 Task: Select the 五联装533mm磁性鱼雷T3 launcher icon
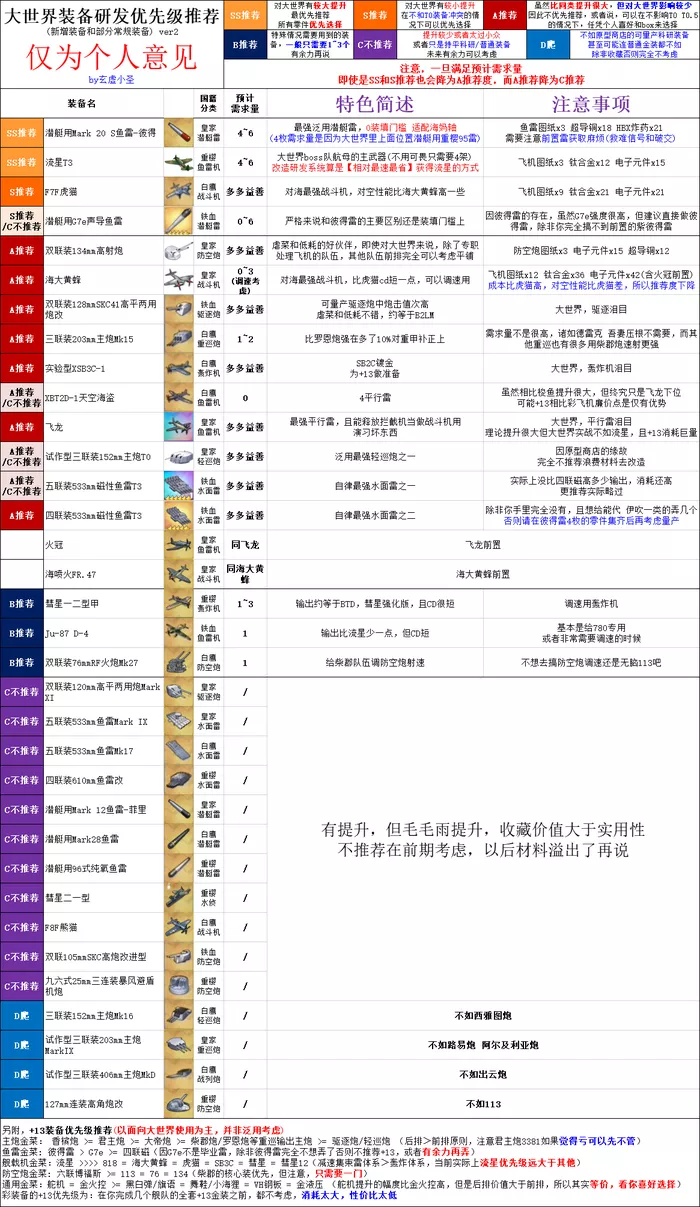(x=181, y=486)
